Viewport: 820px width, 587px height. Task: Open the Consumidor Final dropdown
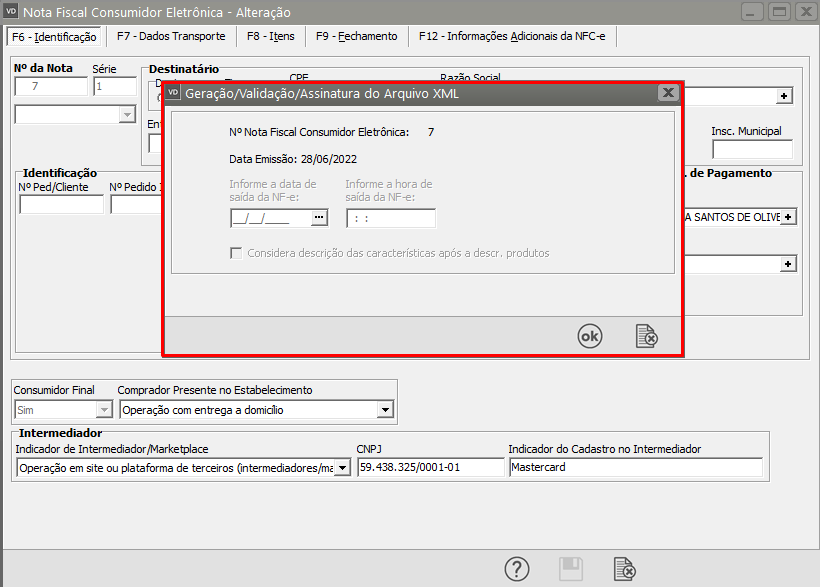click(104, 410)
